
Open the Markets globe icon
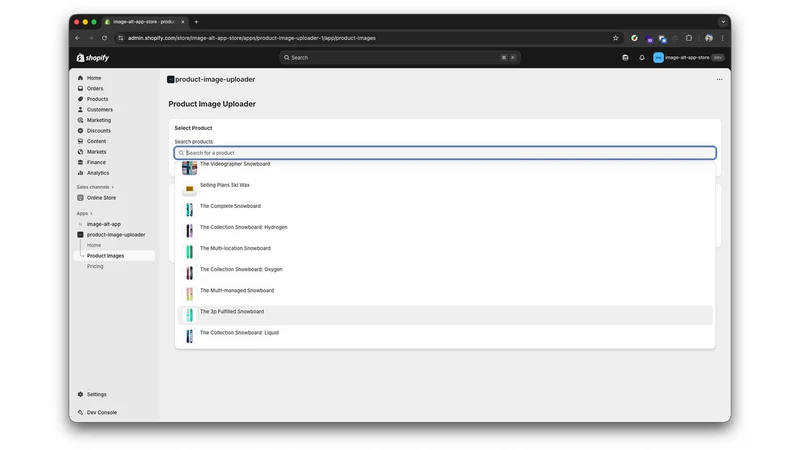80,152
